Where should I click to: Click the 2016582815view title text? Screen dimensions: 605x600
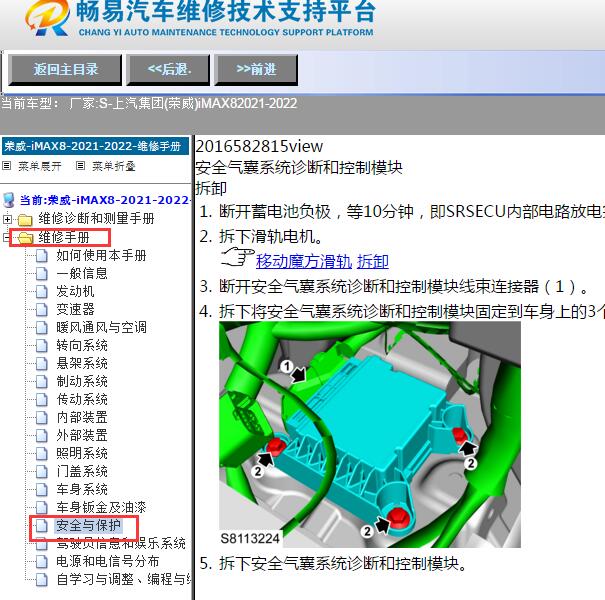pyautogui.click(x=259, y=146)
